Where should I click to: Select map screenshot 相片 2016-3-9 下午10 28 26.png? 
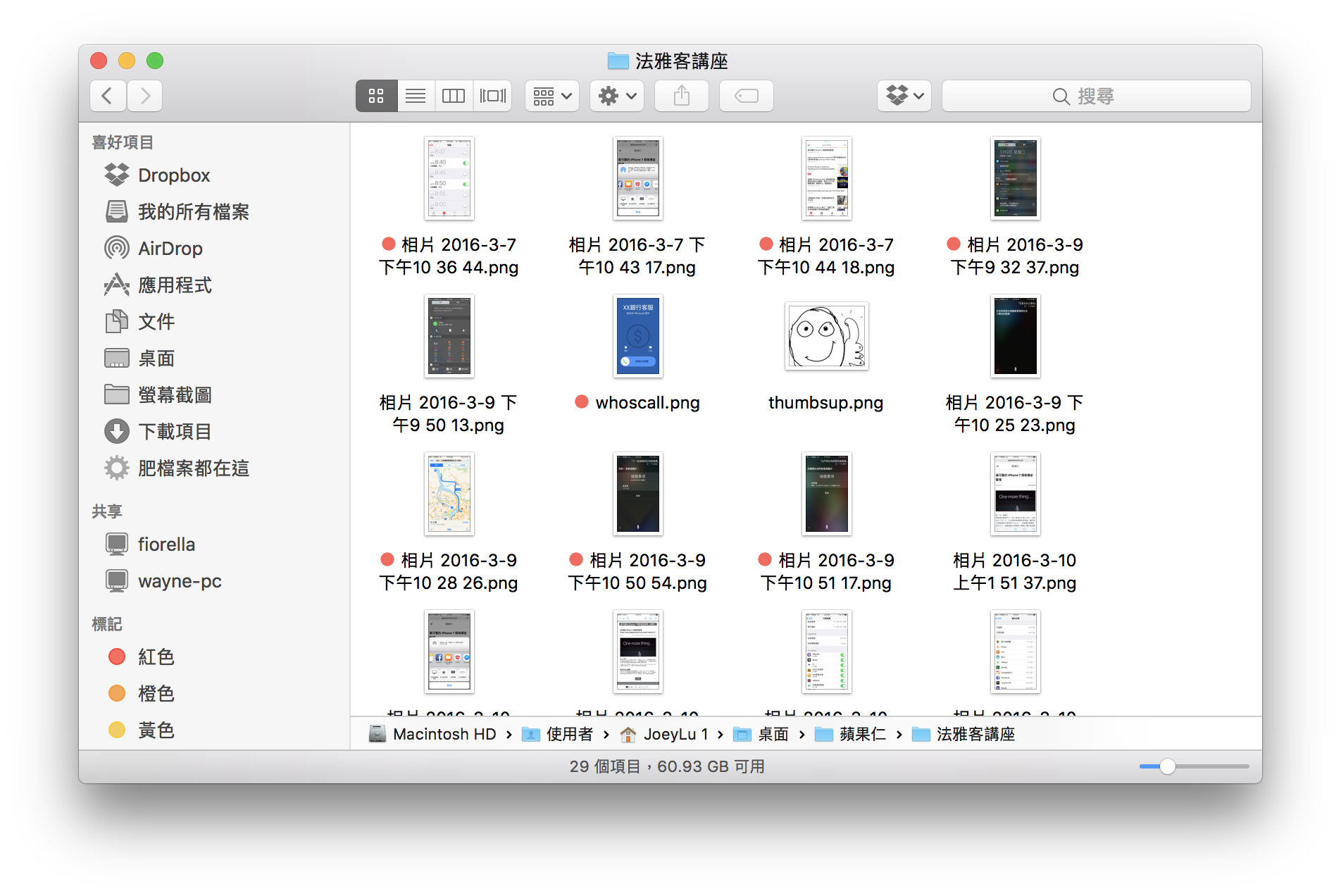click(449, 494)
